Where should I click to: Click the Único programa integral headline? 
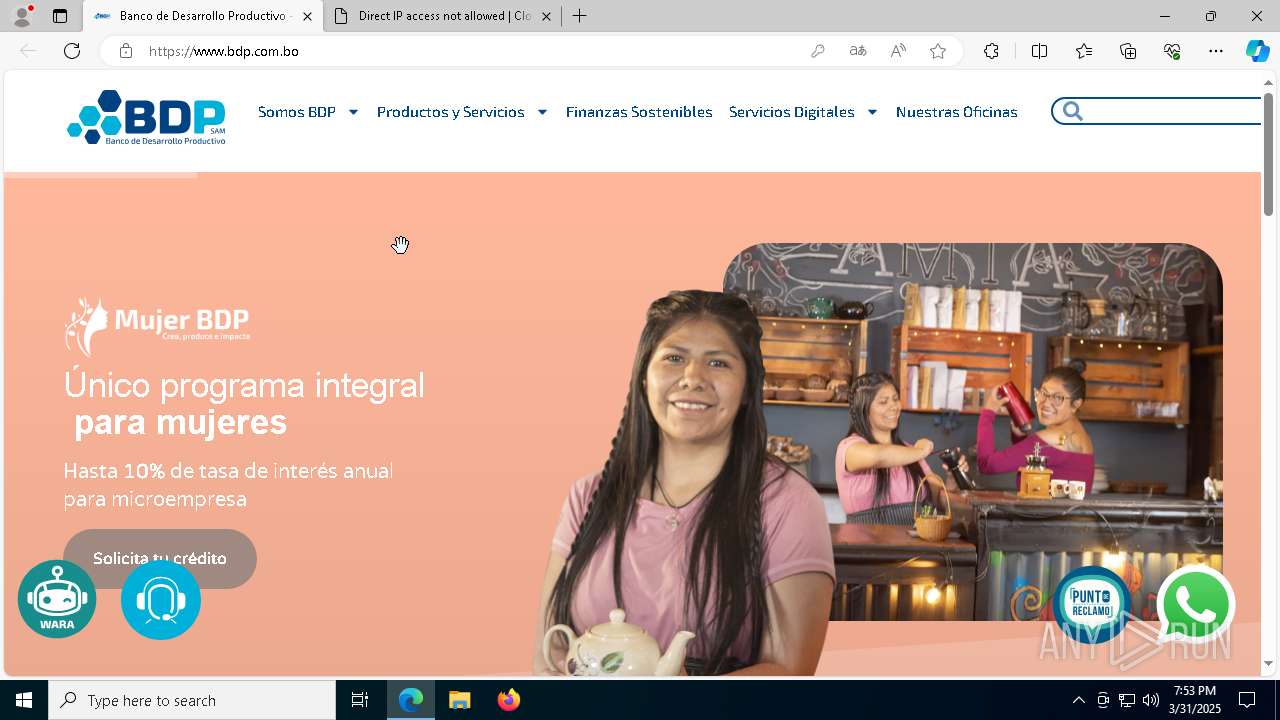[244, 403]
